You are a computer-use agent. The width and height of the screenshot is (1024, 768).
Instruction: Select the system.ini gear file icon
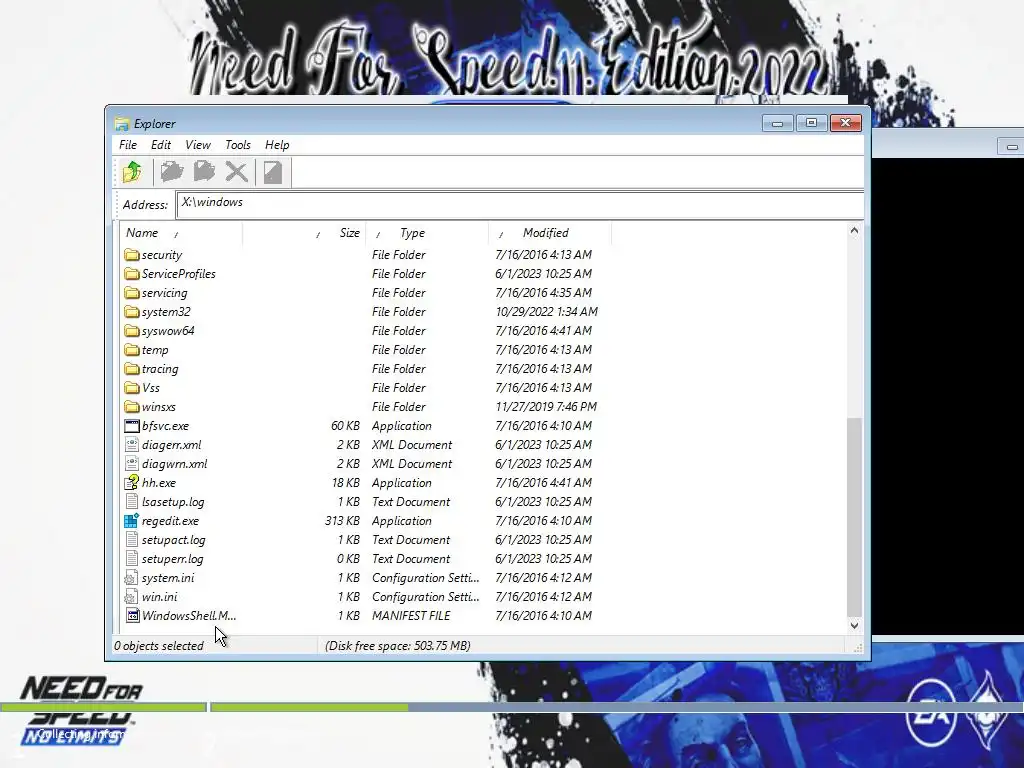[132, 578]
